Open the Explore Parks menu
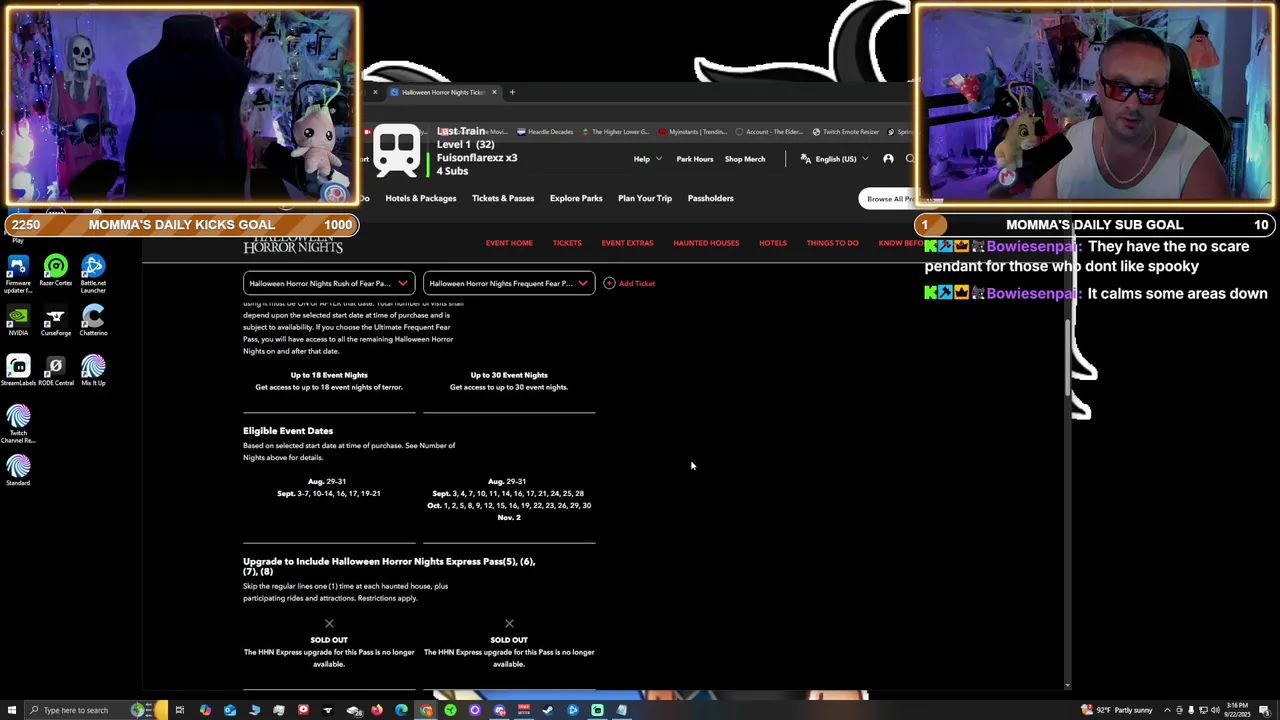The height and width of the screenshot is (720, 1280). (x=576, y=198)
